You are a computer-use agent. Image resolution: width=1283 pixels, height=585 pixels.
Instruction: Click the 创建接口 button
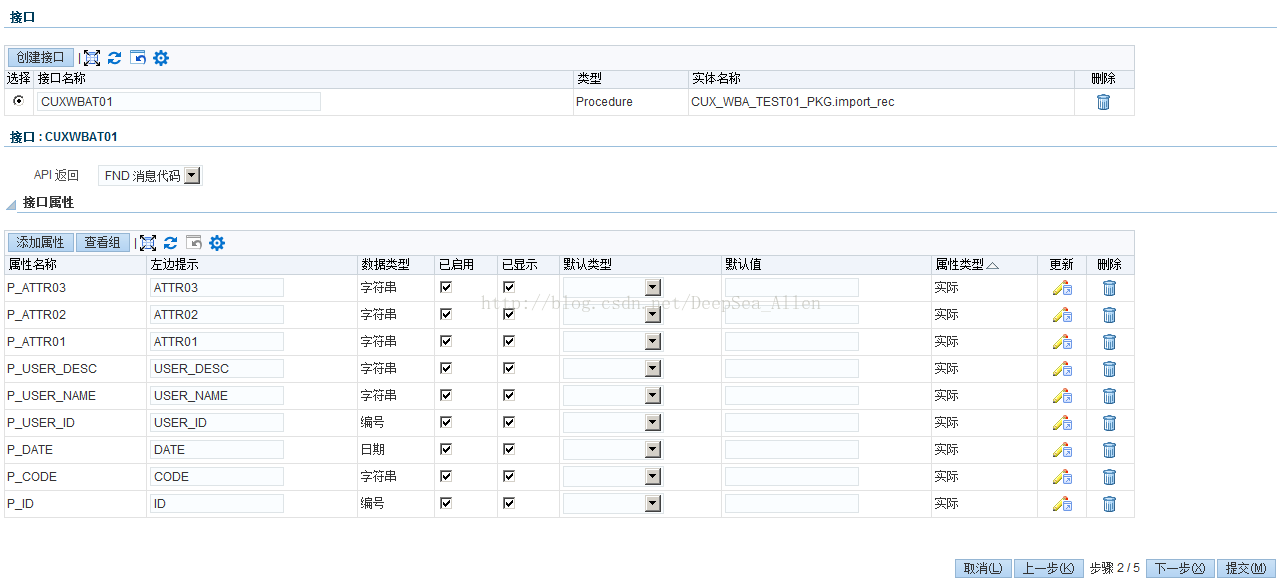click(41, 58)
